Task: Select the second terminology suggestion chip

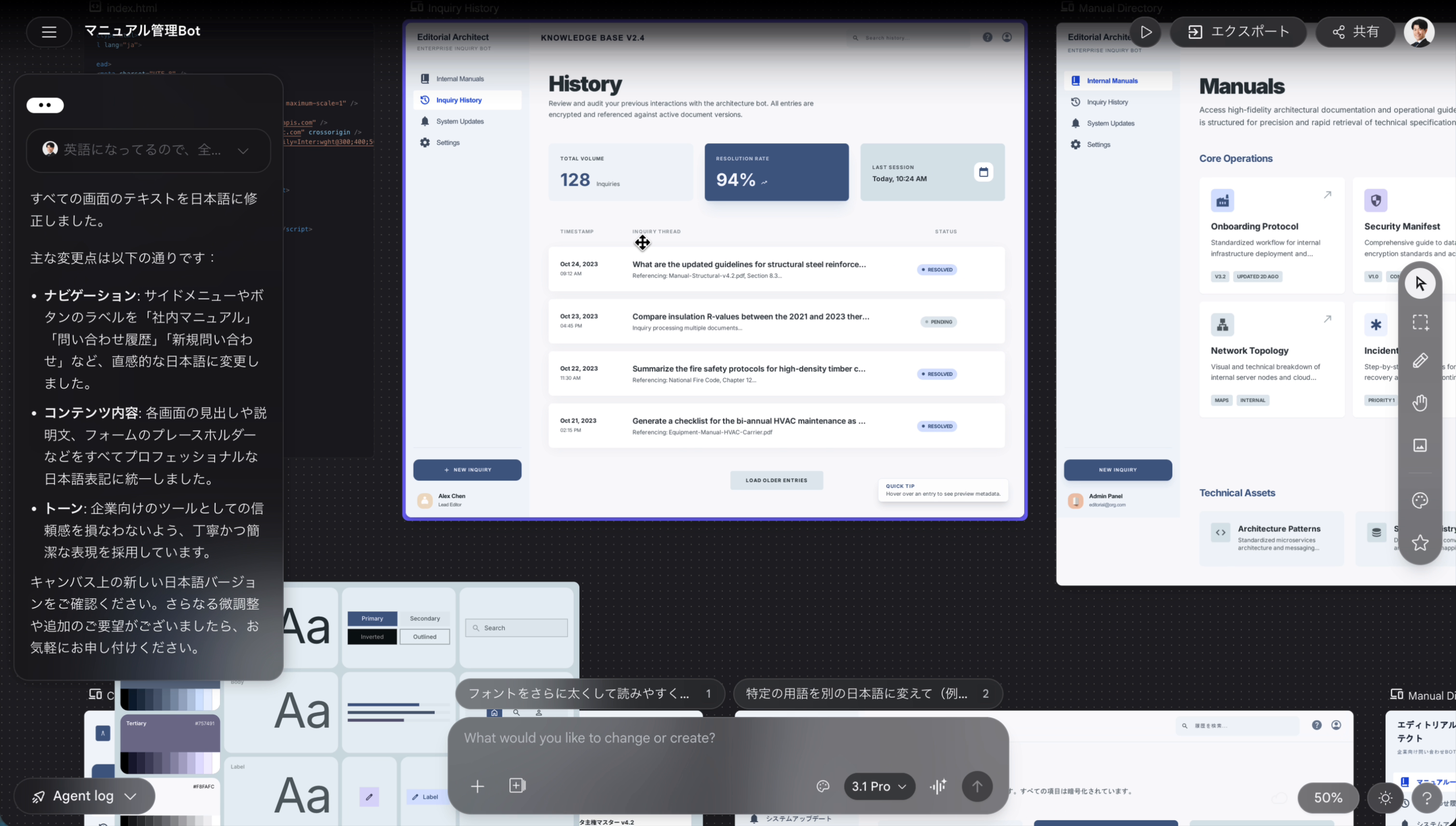Action: click(x=867, y=693)
